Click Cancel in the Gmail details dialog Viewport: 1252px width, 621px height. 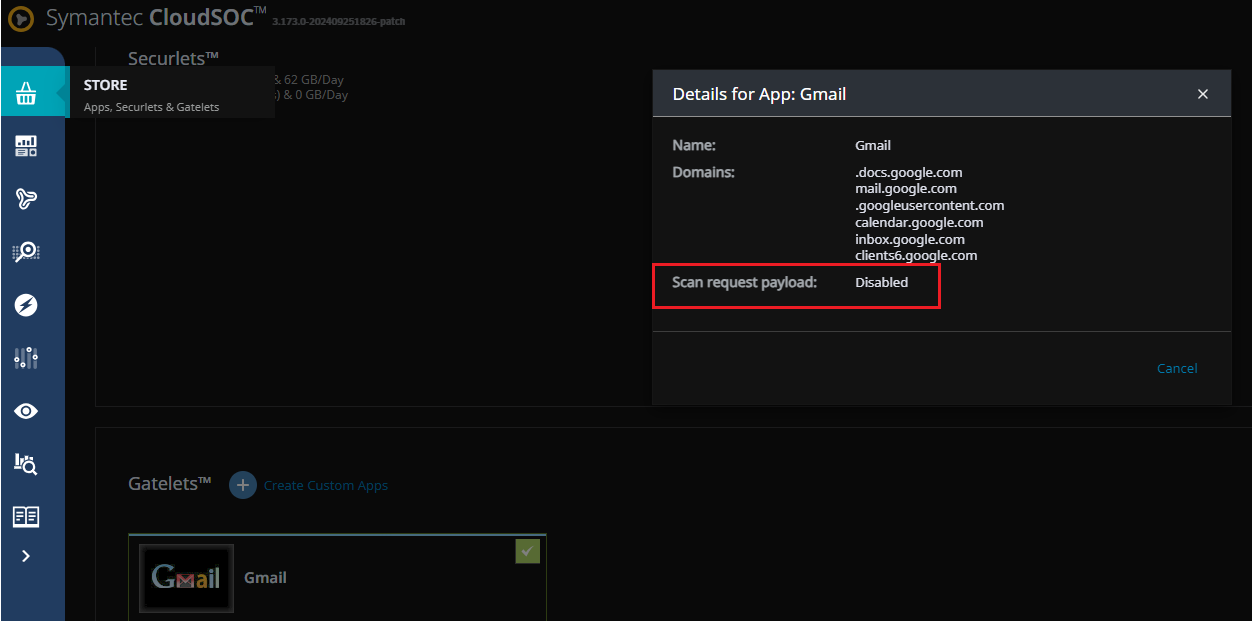[x=1177, y=368]
